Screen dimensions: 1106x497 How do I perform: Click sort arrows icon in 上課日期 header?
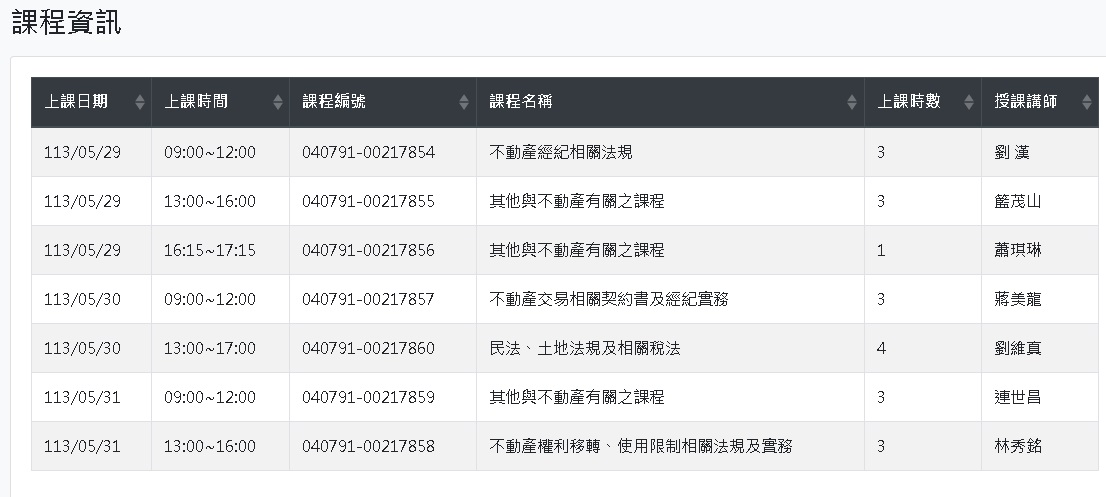[140, 102]
